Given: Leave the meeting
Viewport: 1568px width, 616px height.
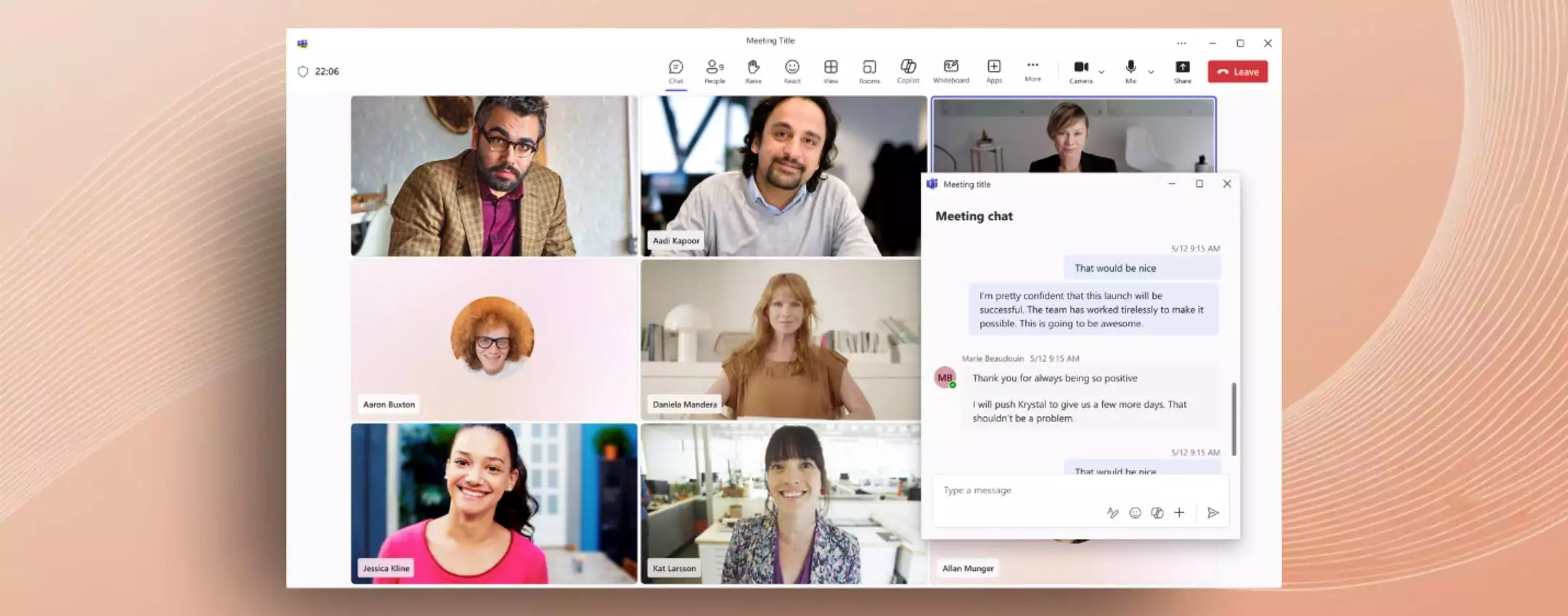Looking at the screenshot, I should pyautogui.click(x=1238, y=71).
